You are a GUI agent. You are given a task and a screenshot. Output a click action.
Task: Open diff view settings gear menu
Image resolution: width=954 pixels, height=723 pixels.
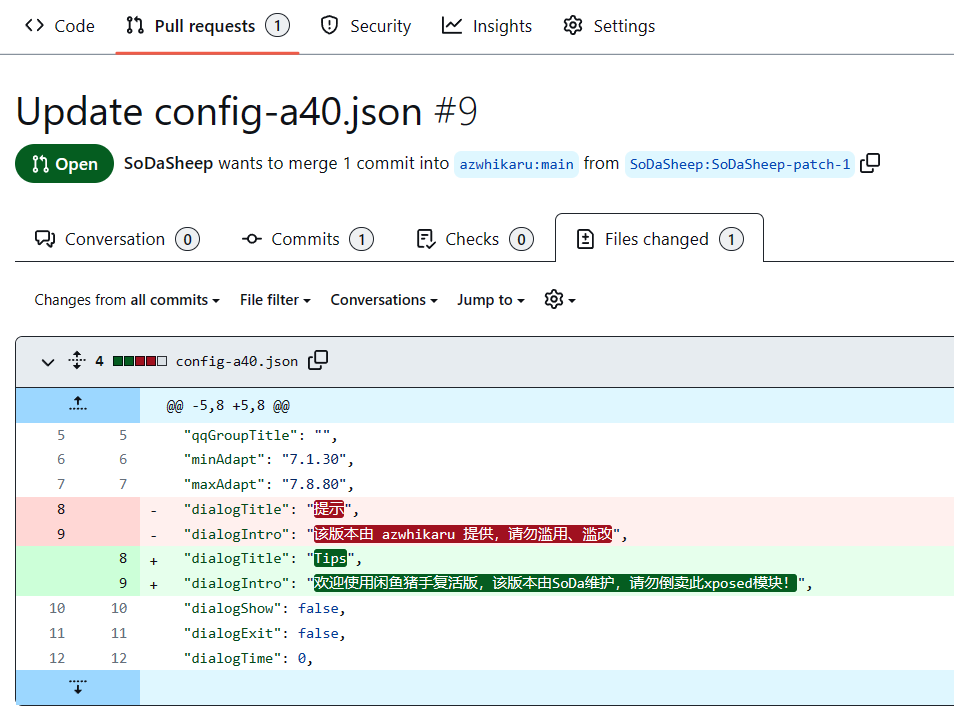(560, 299)
